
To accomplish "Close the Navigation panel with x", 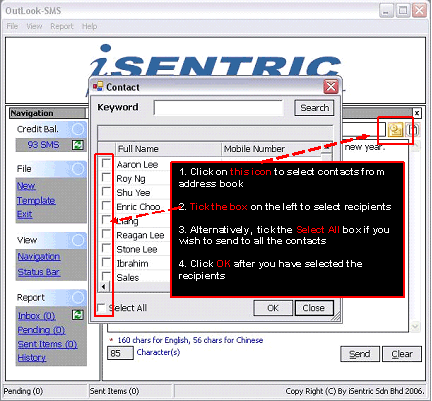I will point(417,113).
